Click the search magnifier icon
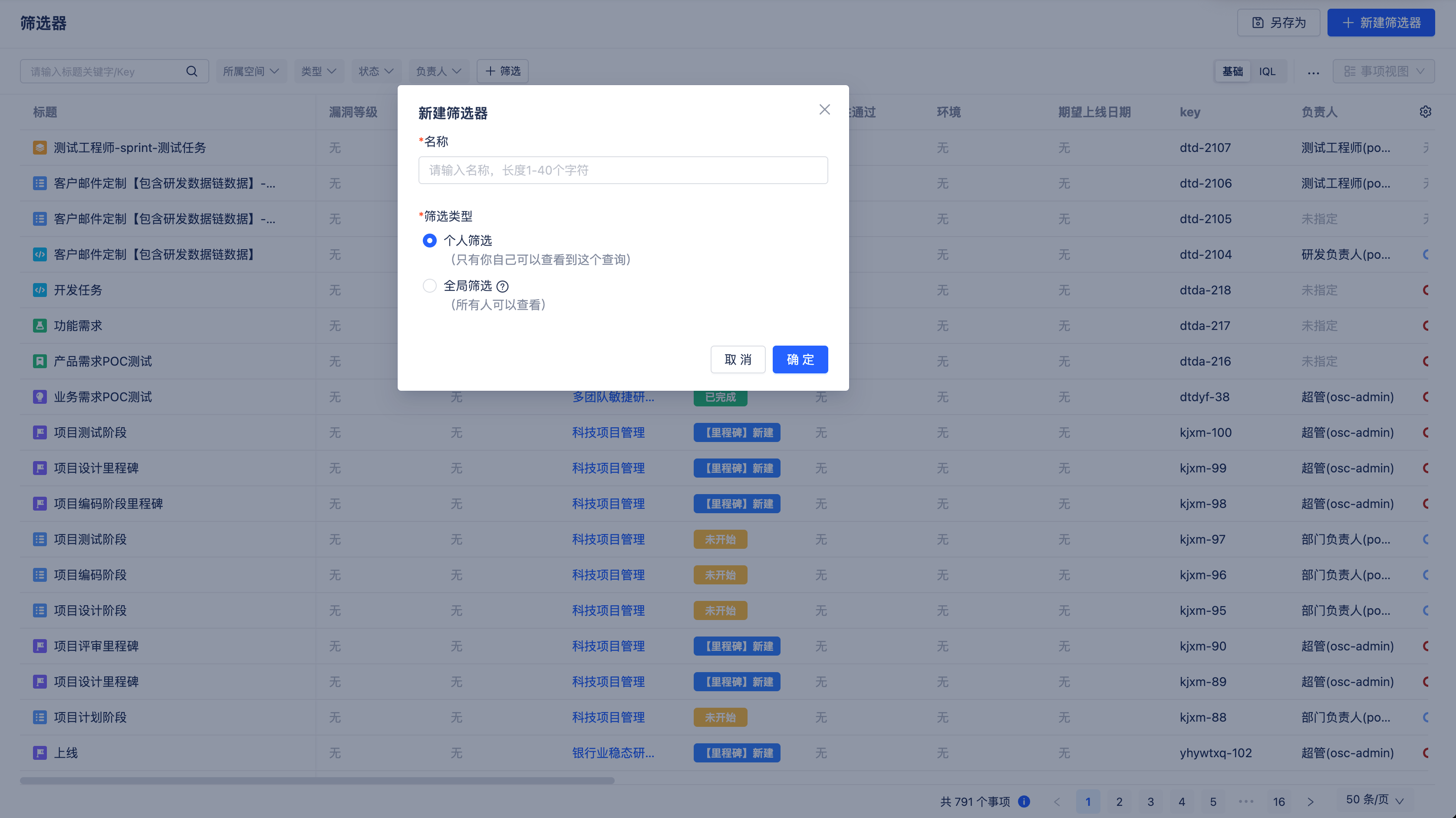This screenshot has width=1456, height=818. [191, 71]
